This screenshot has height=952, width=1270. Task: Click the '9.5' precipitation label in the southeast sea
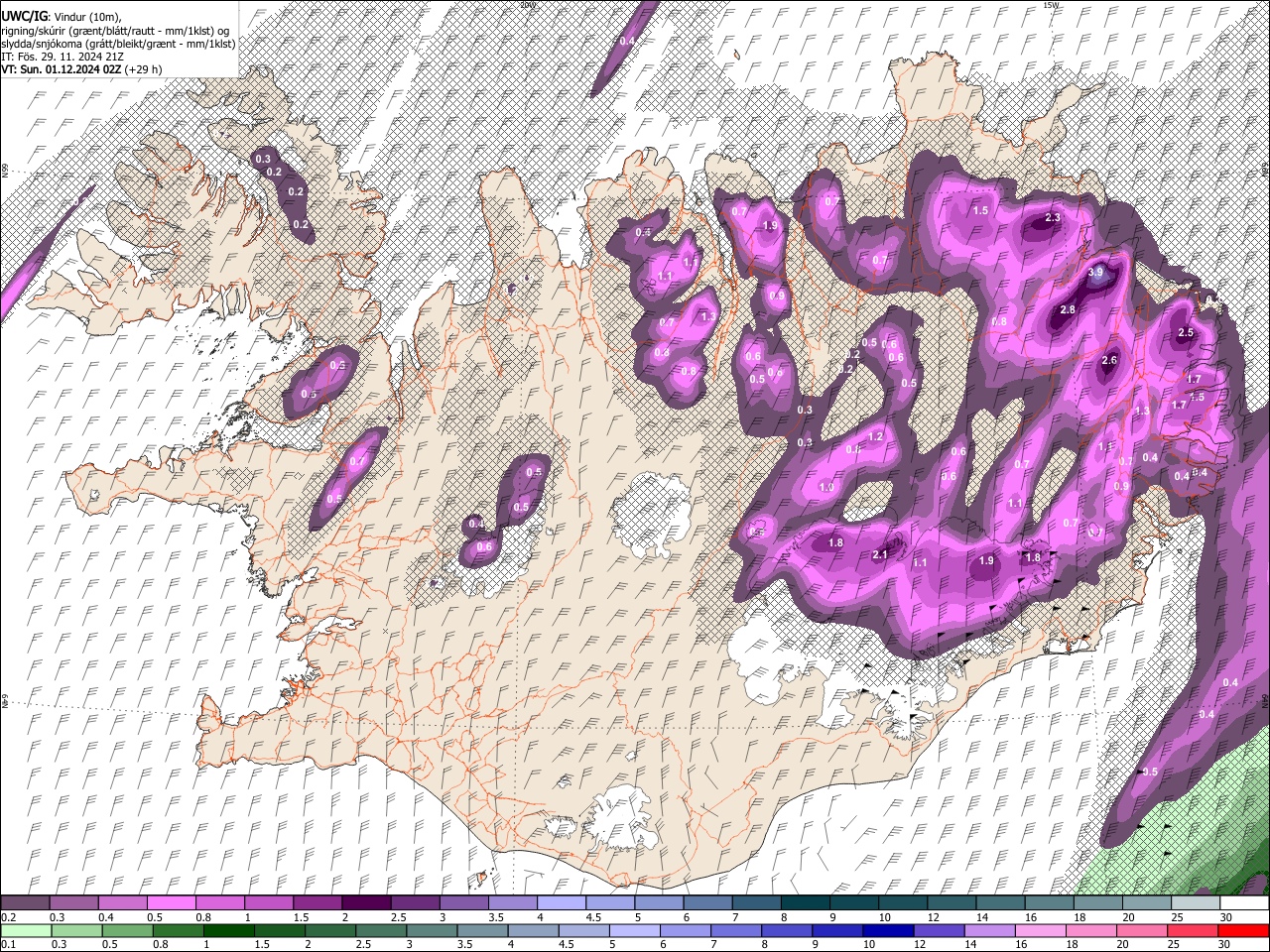tap(1151, 772)
